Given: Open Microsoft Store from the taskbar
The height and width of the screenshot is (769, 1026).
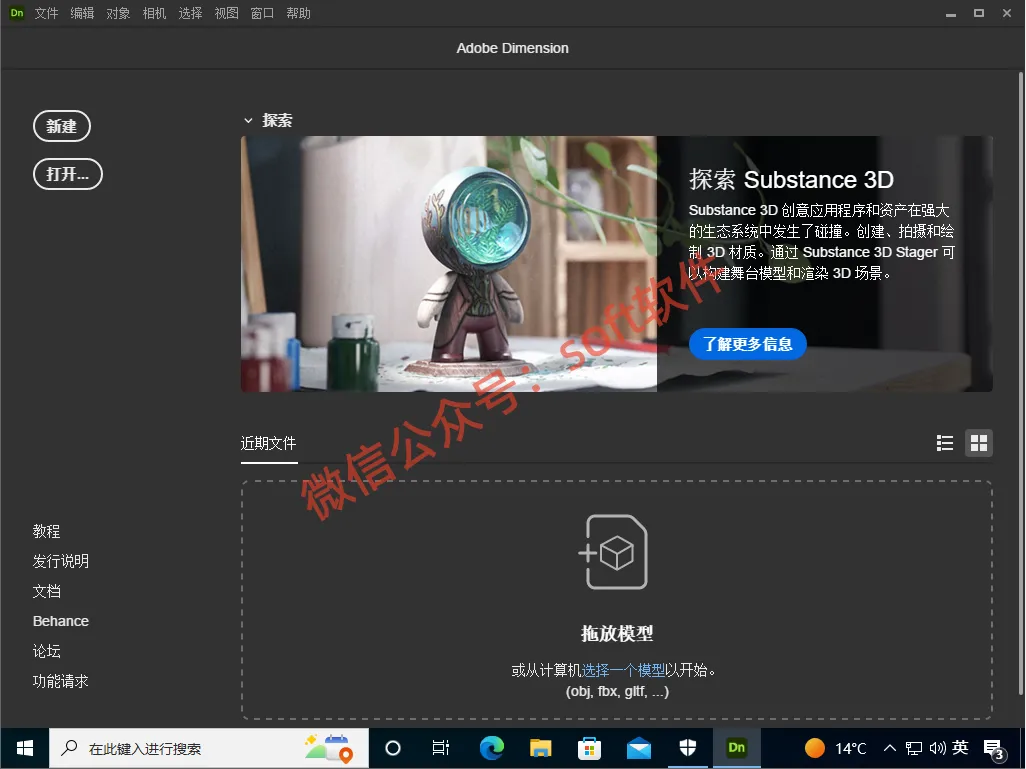Looking at the screenshot, I should (x=590, y=748).
